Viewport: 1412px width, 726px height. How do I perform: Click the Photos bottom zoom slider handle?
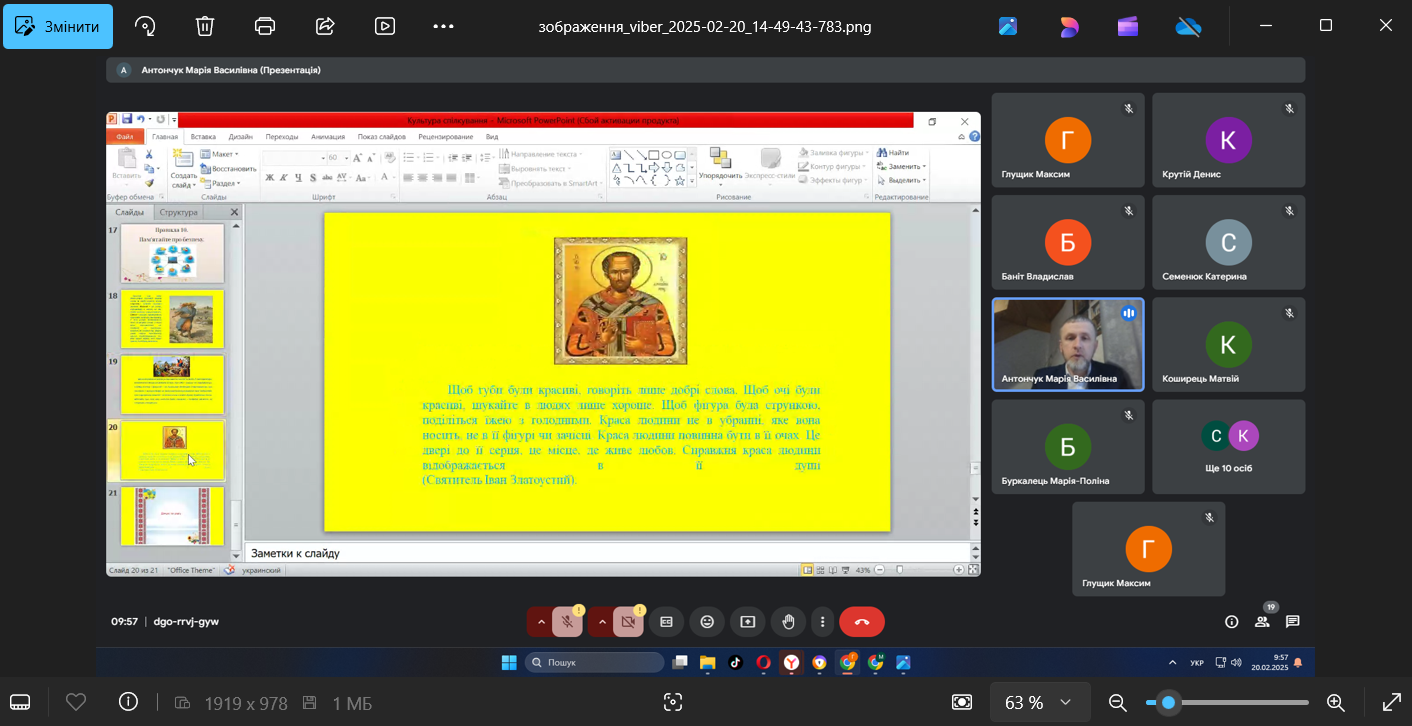click(1168, 702)
